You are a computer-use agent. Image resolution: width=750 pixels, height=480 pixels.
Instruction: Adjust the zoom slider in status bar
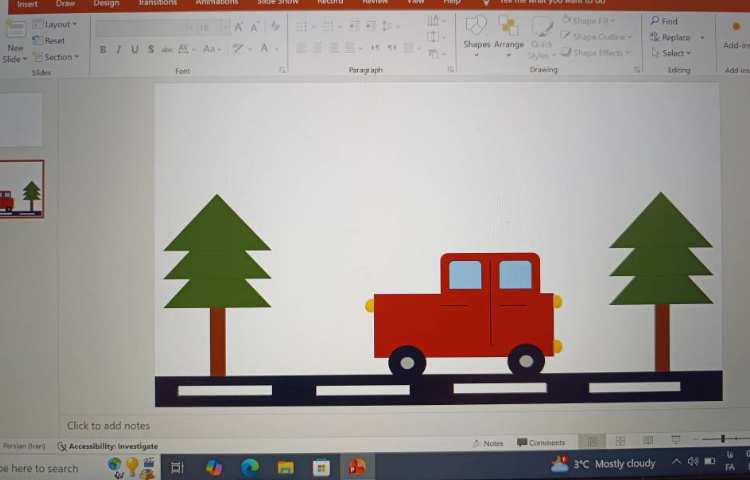(722, 440)
